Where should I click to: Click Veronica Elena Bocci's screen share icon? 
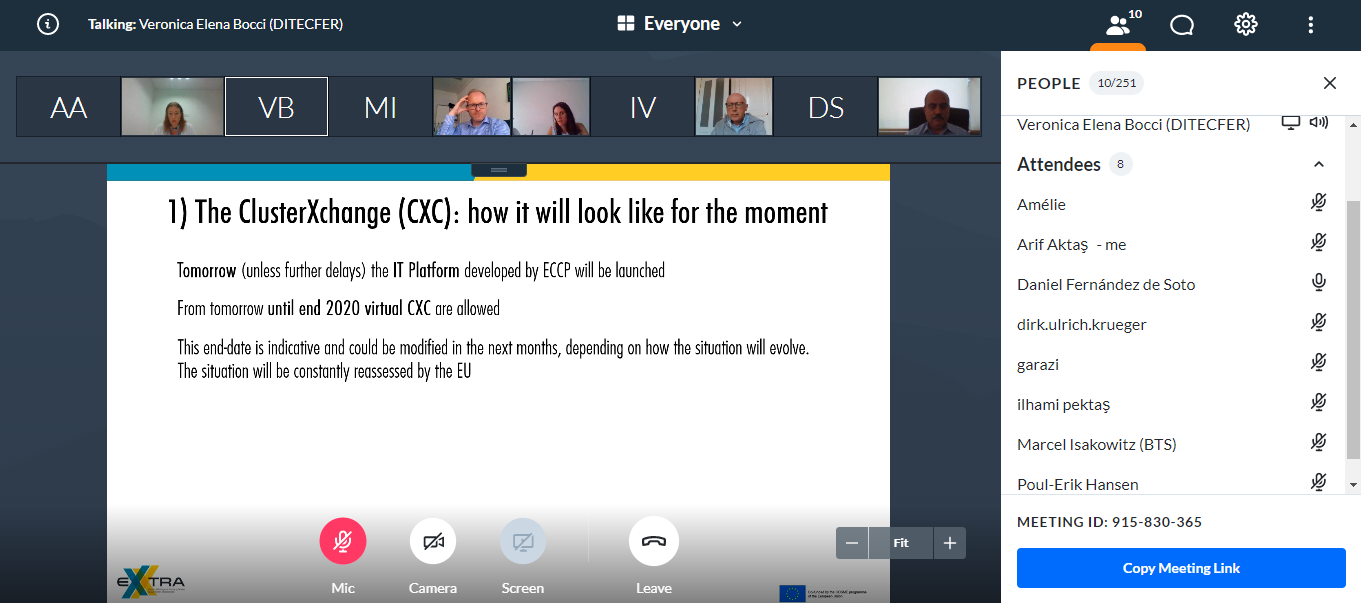click(x=1291, y=123)
